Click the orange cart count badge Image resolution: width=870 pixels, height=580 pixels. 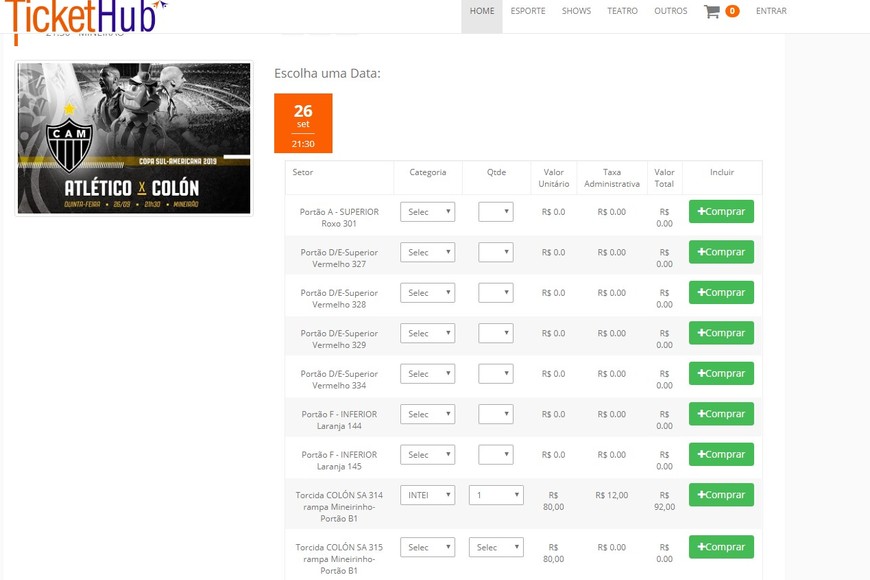coord(733,12)
